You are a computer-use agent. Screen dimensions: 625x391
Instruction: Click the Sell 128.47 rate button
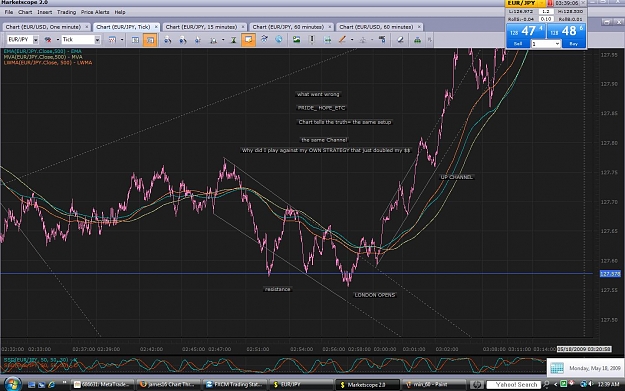(526, 35)
